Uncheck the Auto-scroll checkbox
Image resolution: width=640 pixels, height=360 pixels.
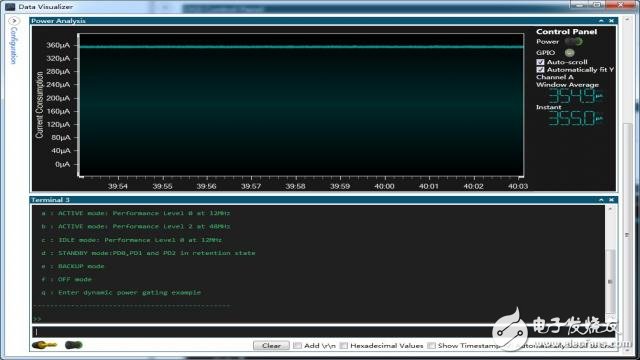pos(540,62)
